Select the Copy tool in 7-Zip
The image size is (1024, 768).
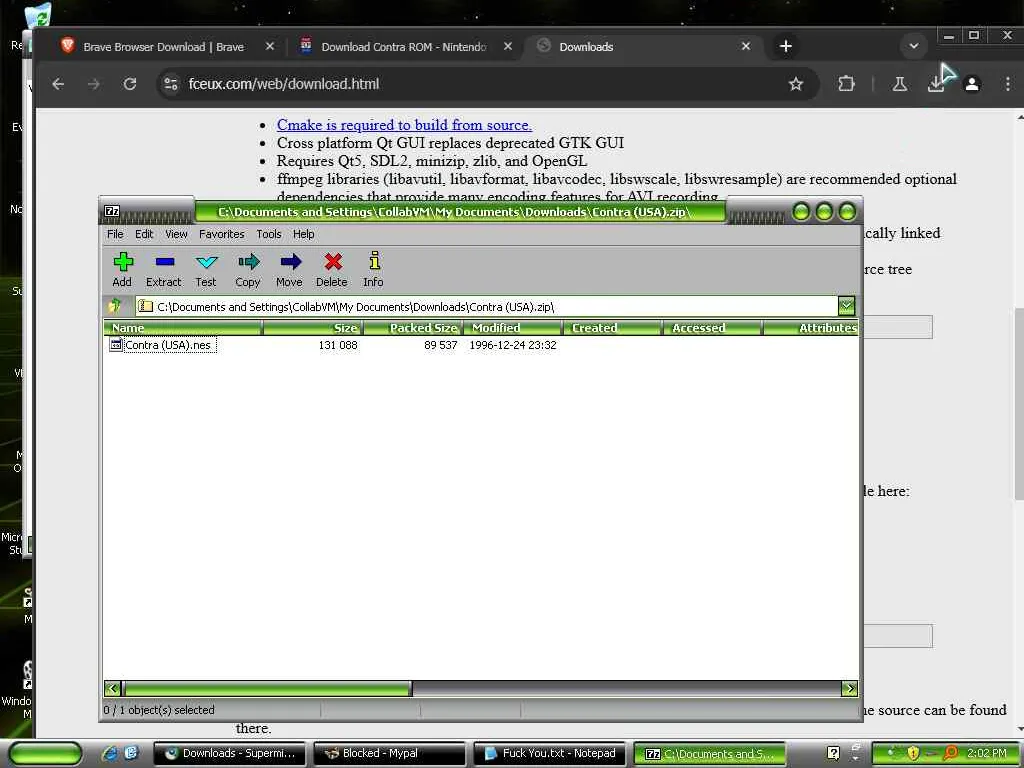(x=248, y=270)
